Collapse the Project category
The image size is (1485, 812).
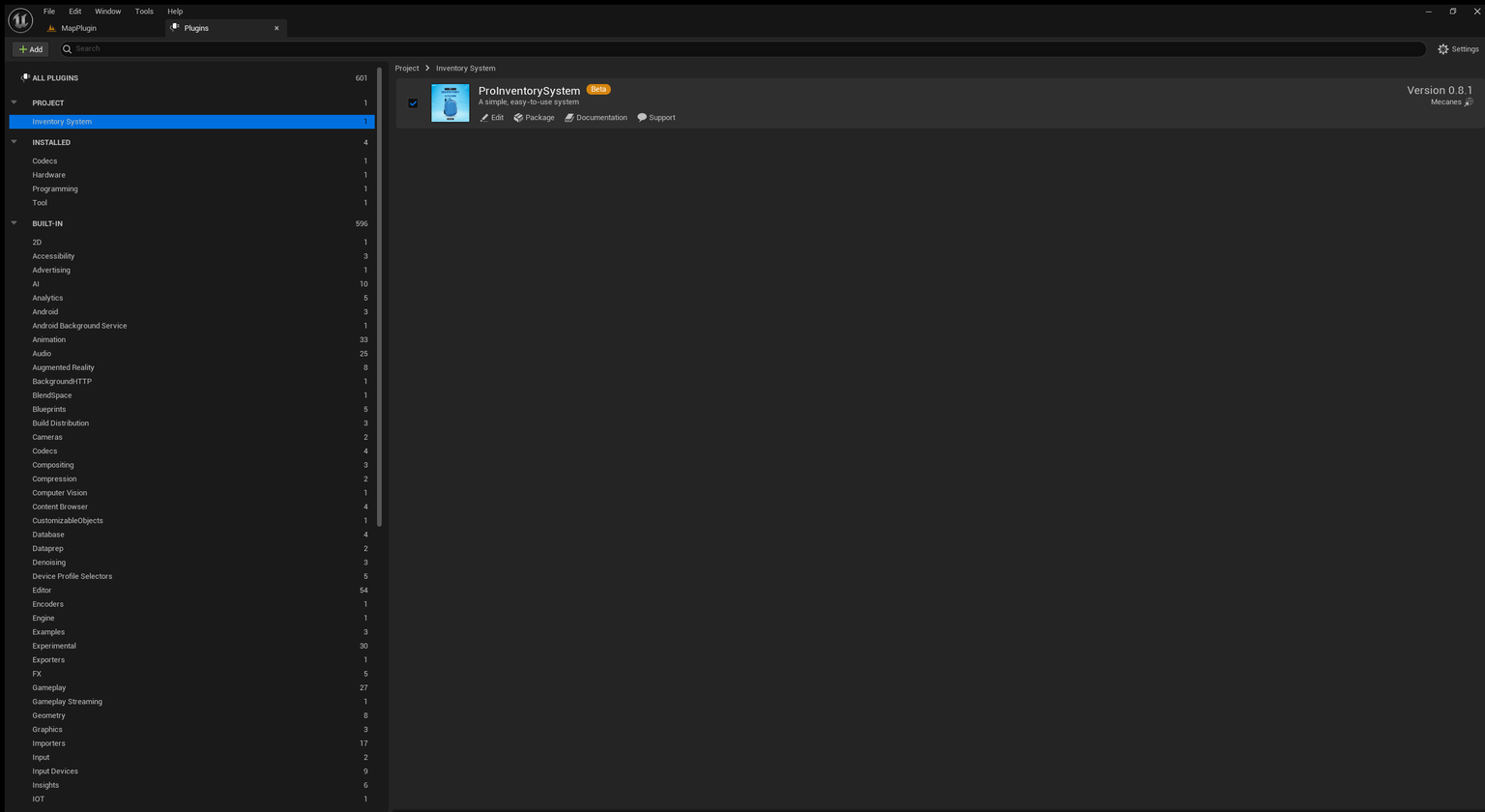pos(14,102)
